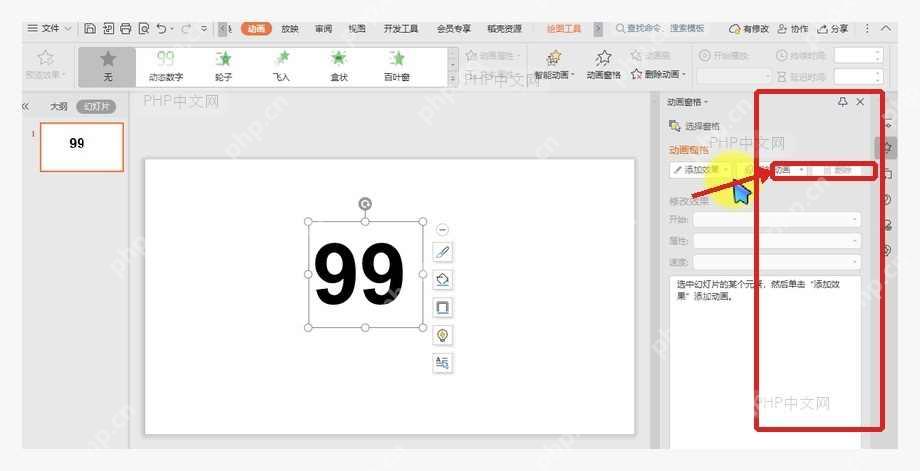
Task: Open the 删除动画 dropdown
Action: (658, 74)
